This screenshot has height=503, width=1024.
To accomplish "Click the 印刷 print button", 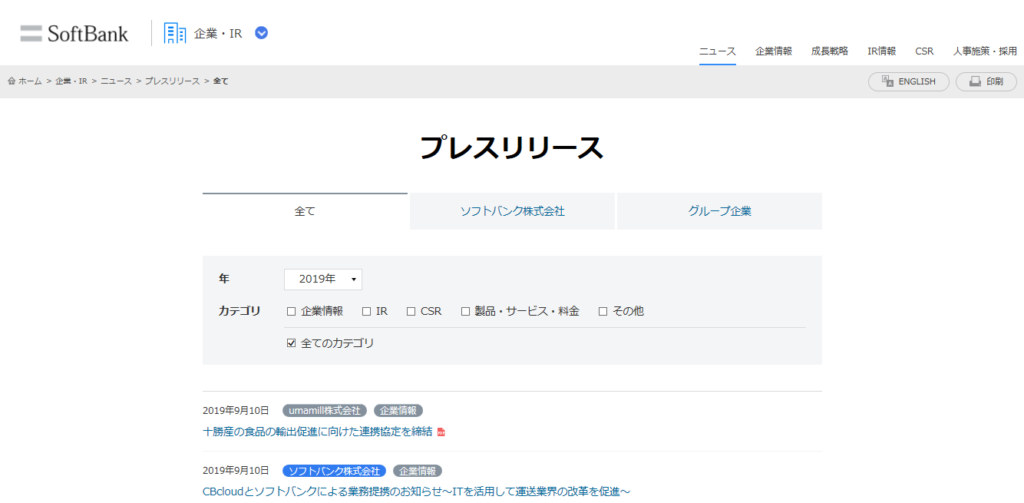I will point(986,82).
